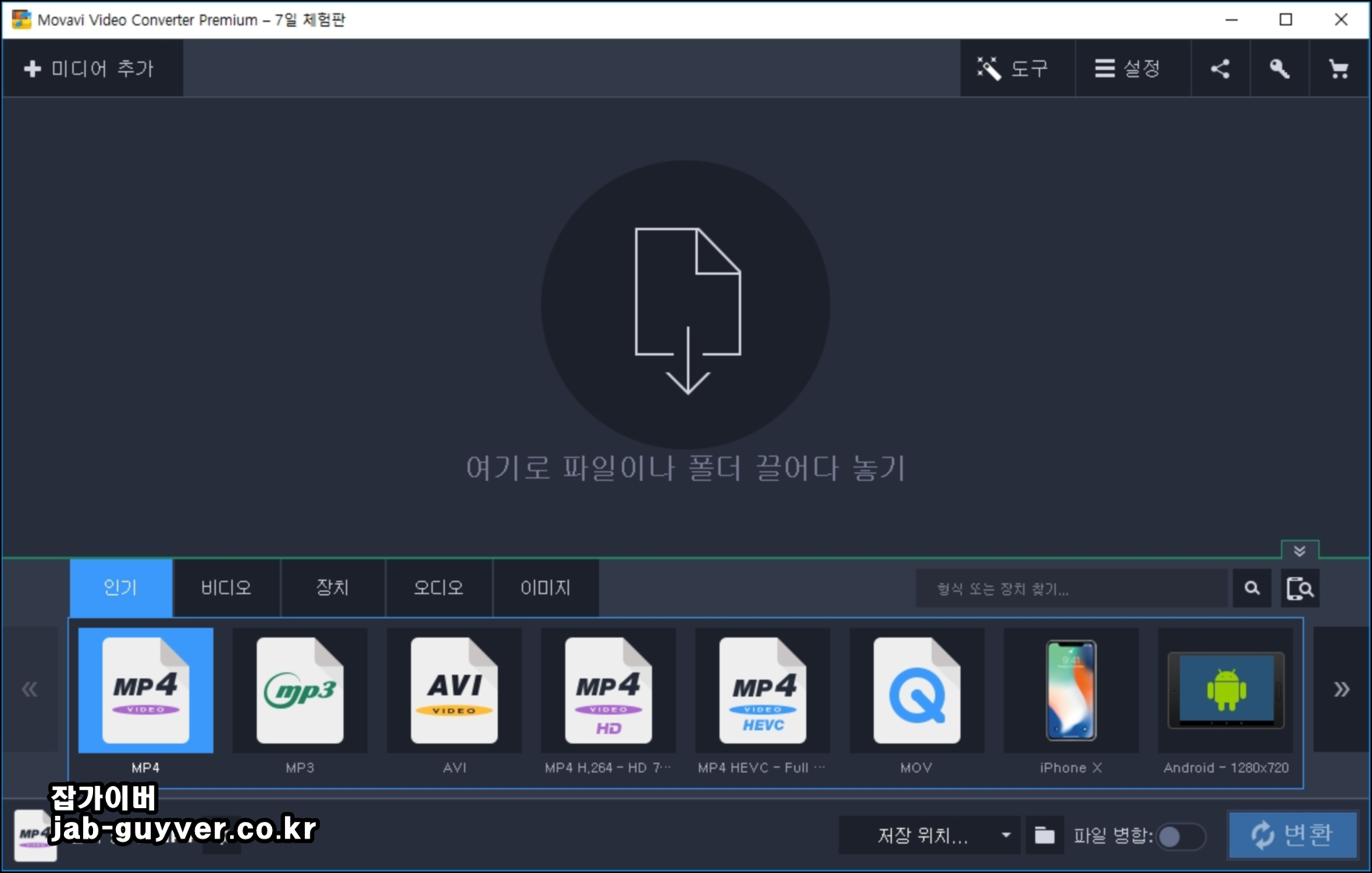Switch to the Images (이미지) tab

(546, 588)
